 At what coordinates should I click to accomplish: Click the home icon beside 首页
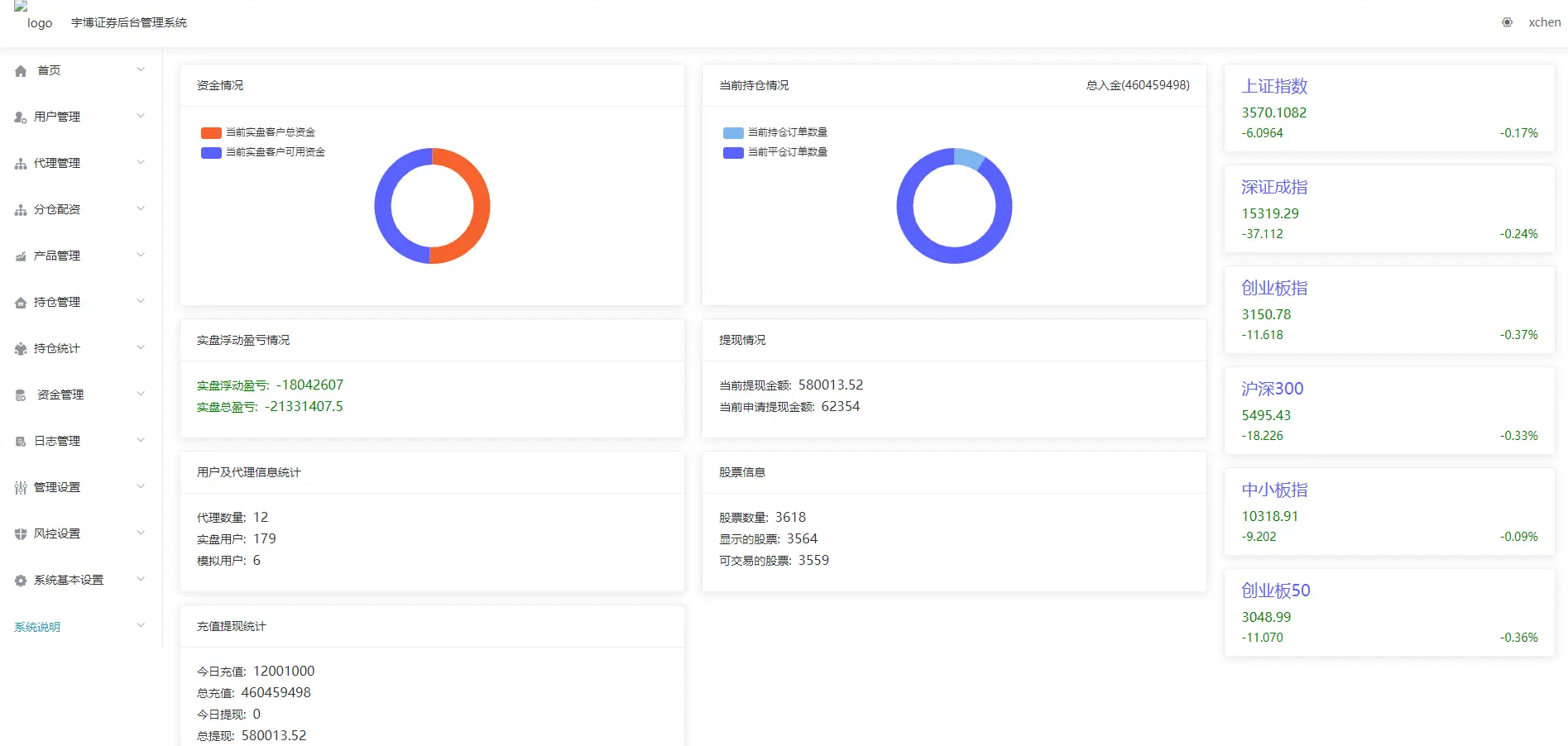pyautogui.click(x=21, y=71)
